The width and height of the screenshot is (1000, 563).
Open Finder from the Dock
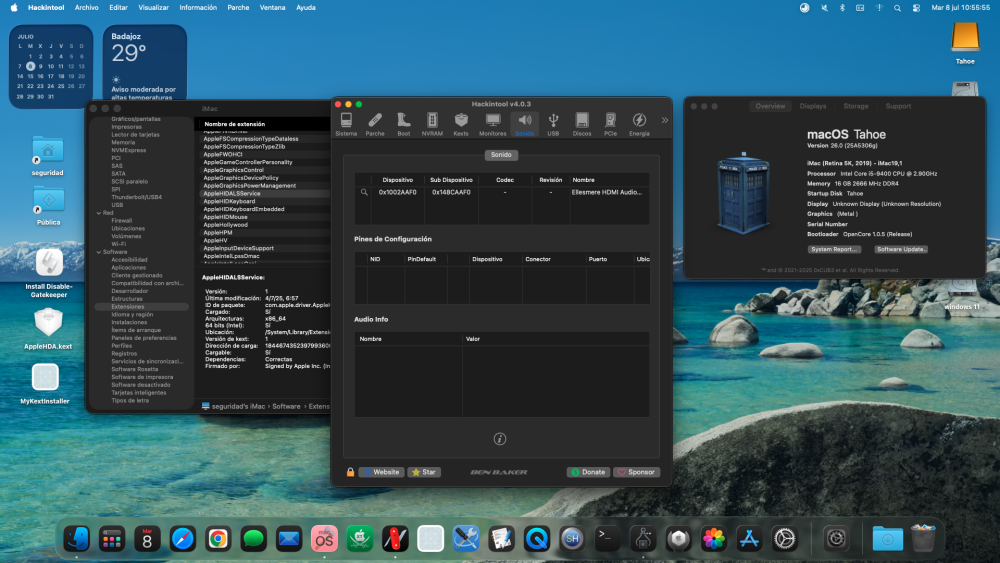click(77, 539)
